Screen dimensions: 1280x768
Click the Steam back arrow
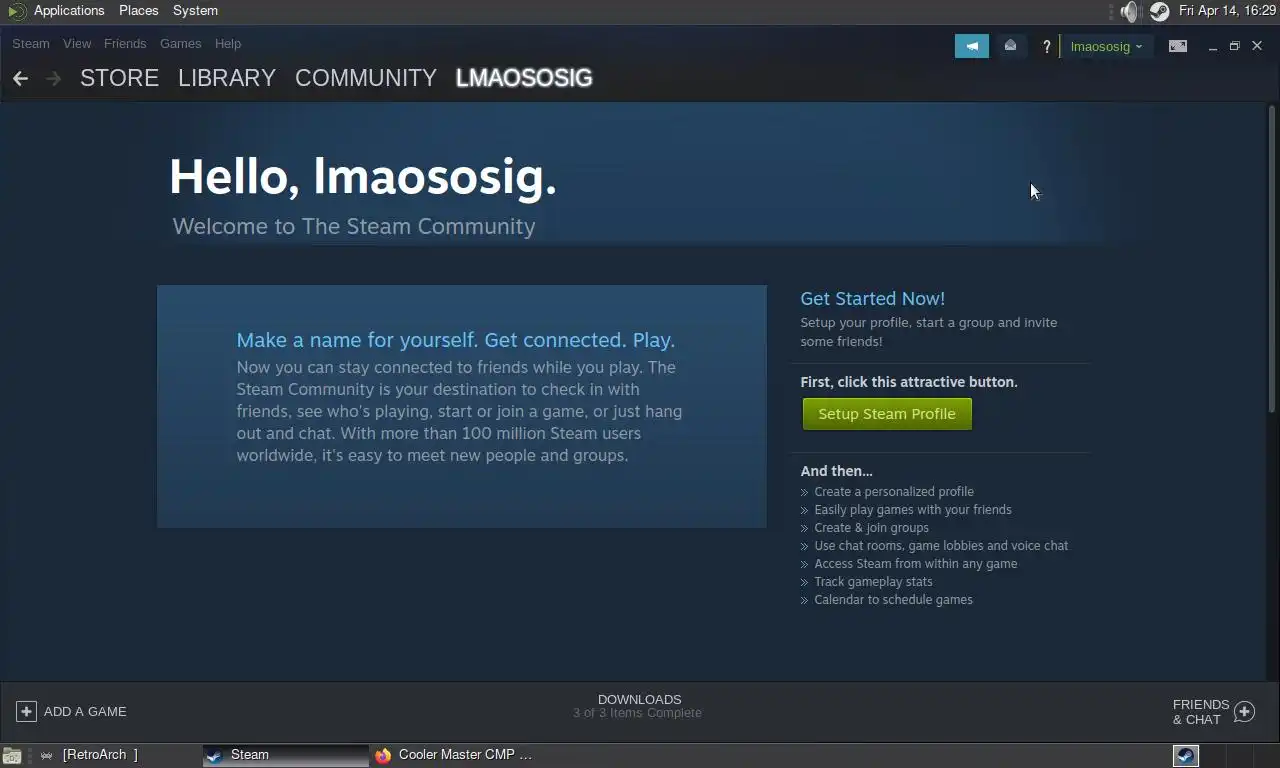tap(20, 78)
